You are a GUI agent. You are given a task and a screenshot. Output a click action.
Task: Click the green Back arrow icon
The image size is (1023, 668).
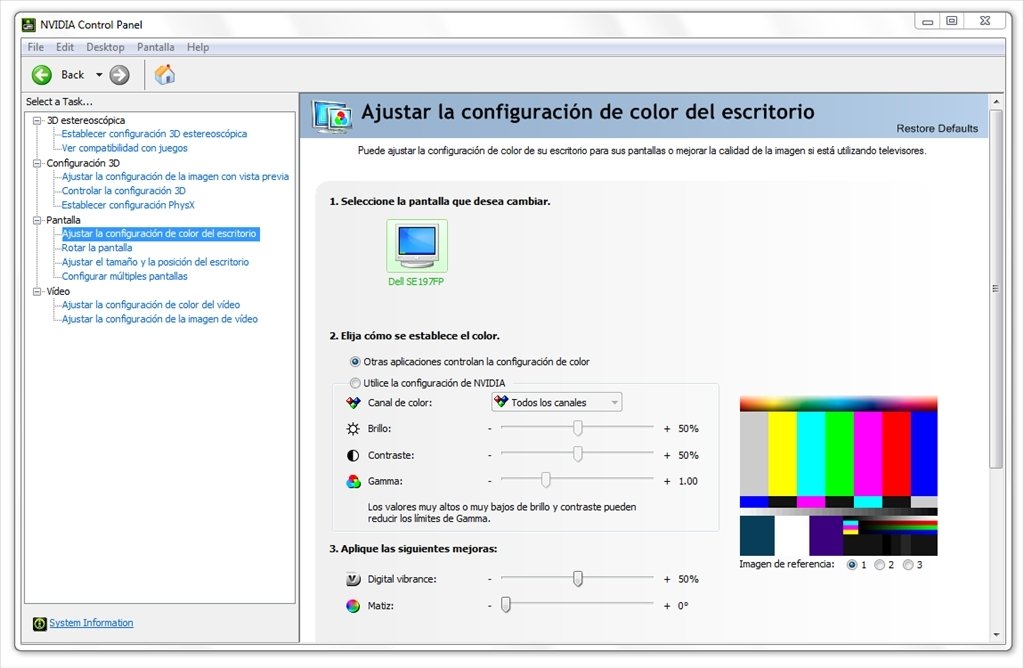coord(42,75)
